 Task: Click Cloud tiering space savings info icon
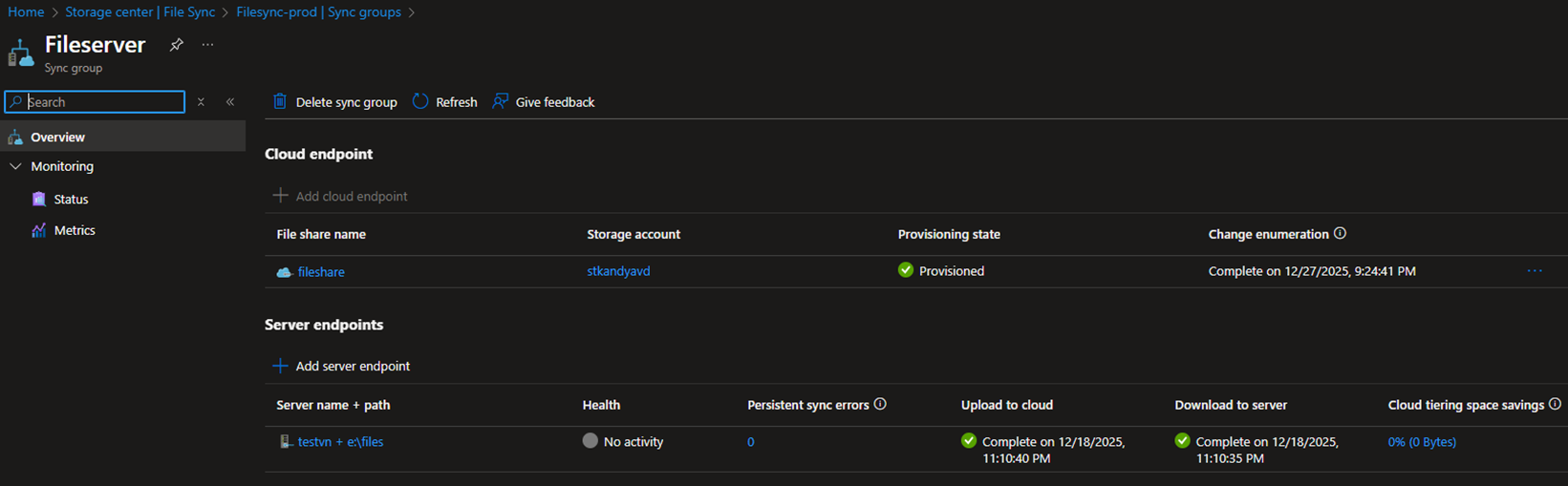(x=1555, y=405)
